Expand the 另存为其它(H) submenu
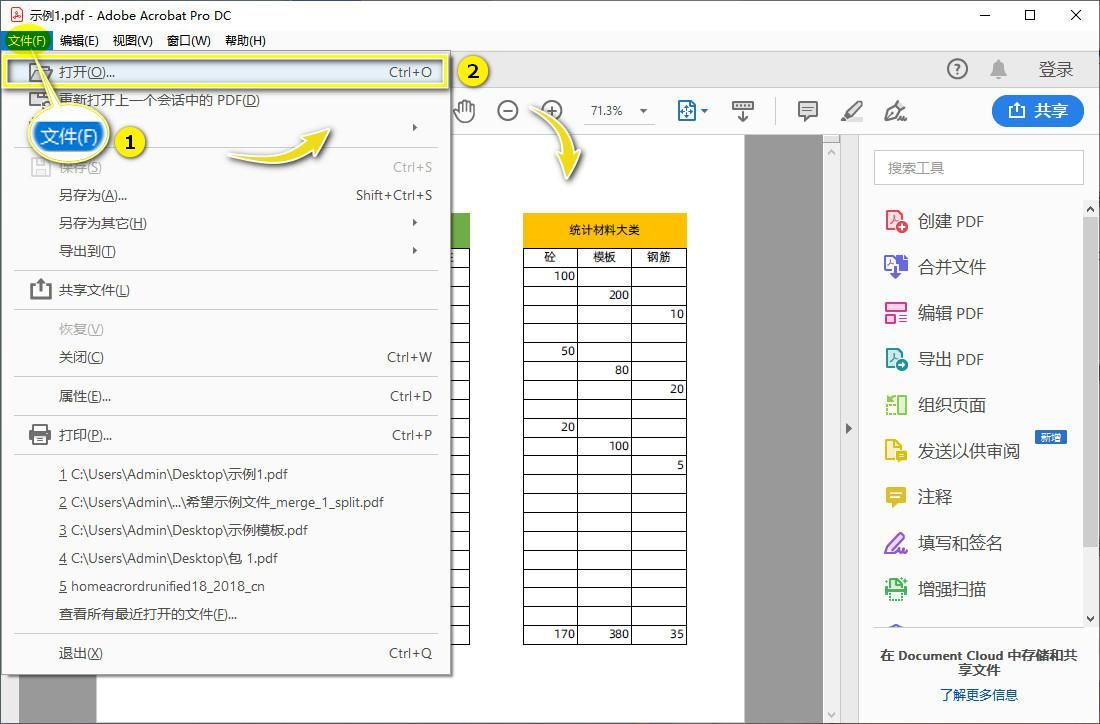 [x=226, y=223]
